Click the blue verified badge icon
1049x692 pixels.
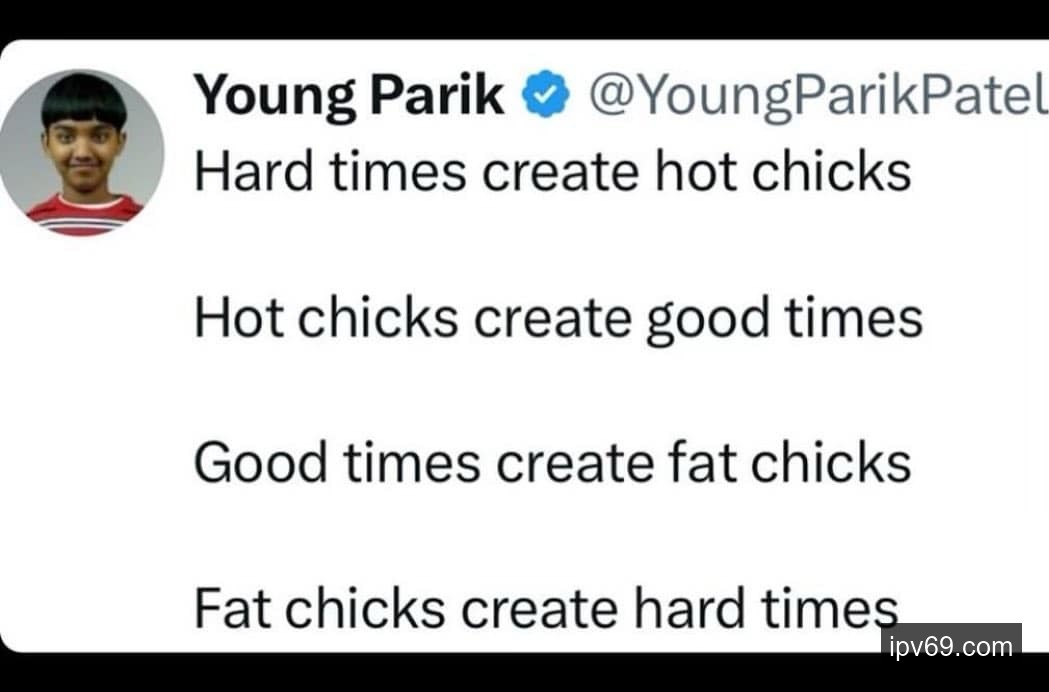click(546, 98)
